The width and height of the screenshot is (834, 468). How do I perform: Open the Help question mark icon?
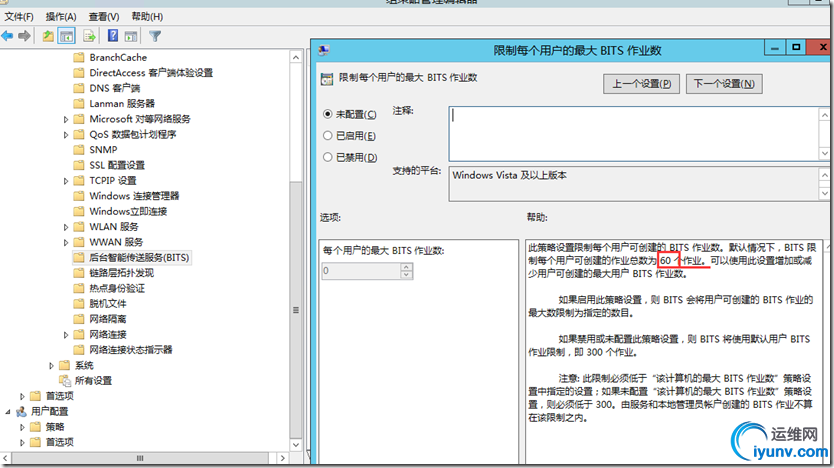(113, 36)
